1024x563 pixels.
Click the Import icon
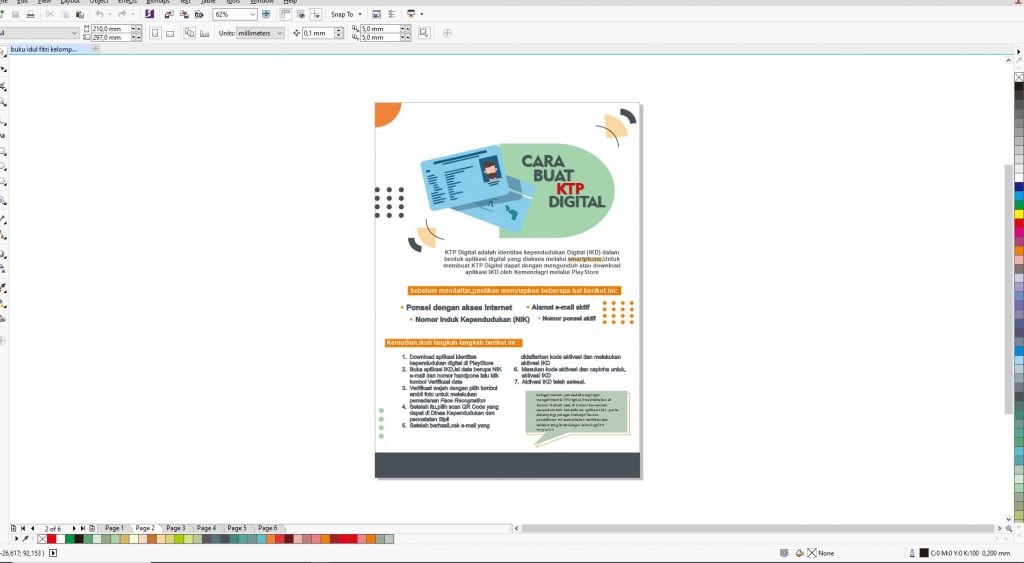pyautogui.click(x=169, y=14)
